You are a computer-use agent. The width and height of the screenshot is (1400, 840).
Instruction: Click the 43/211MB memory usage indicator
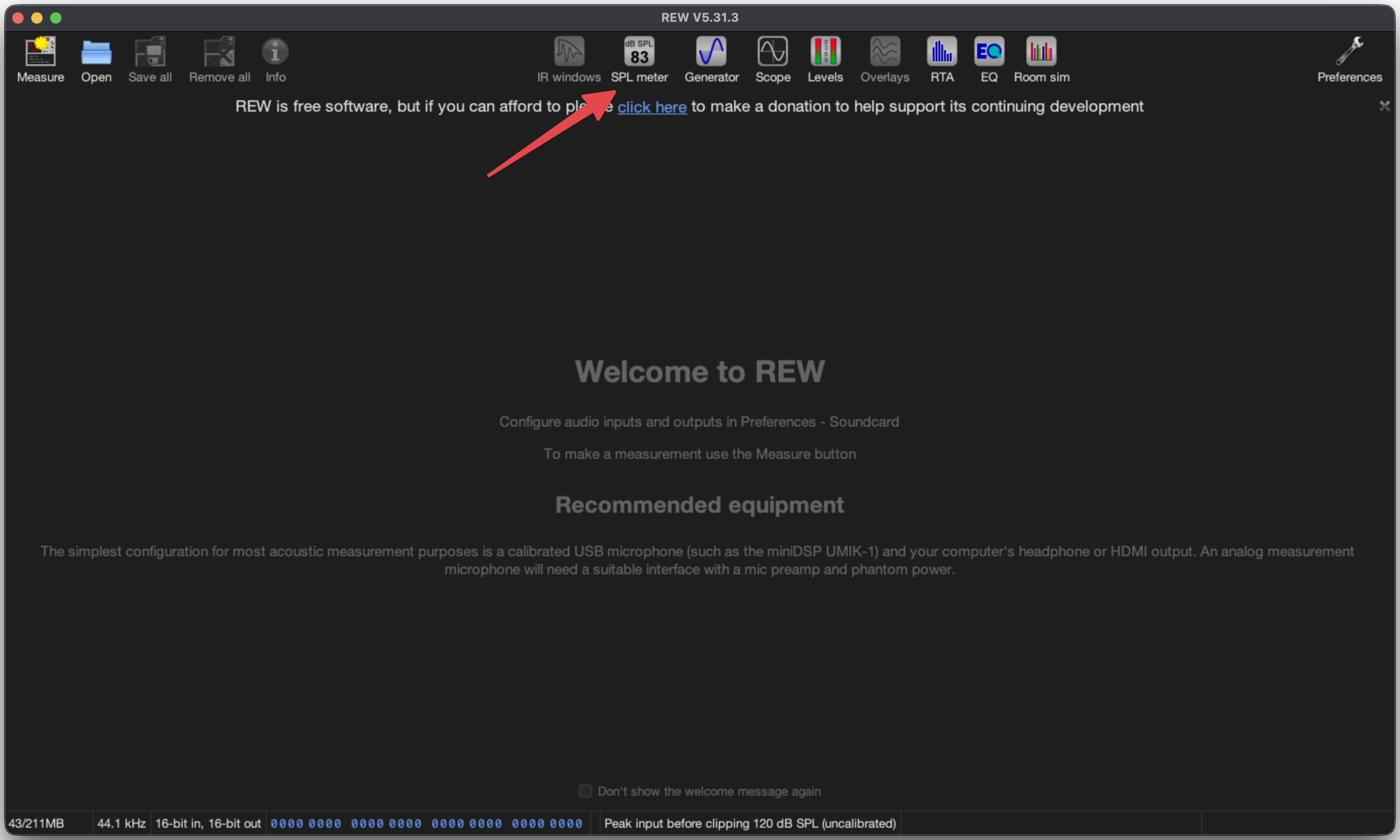click(36, 823)
